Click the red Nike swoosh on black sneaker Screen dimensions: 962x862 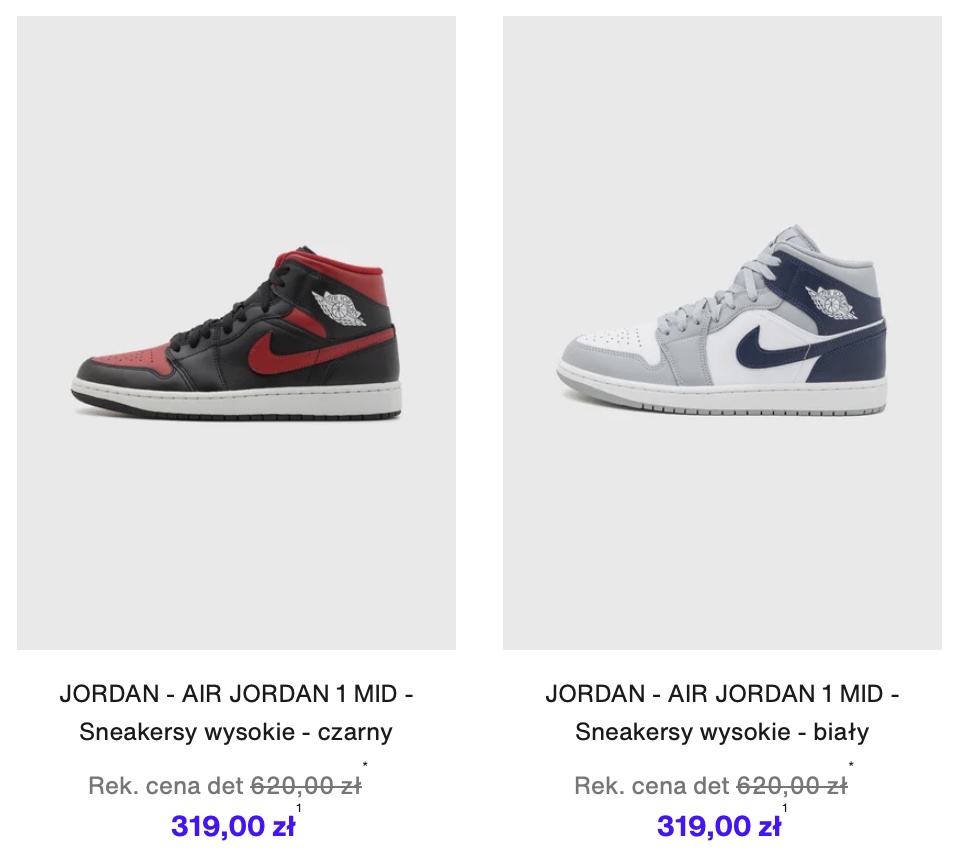319,352
